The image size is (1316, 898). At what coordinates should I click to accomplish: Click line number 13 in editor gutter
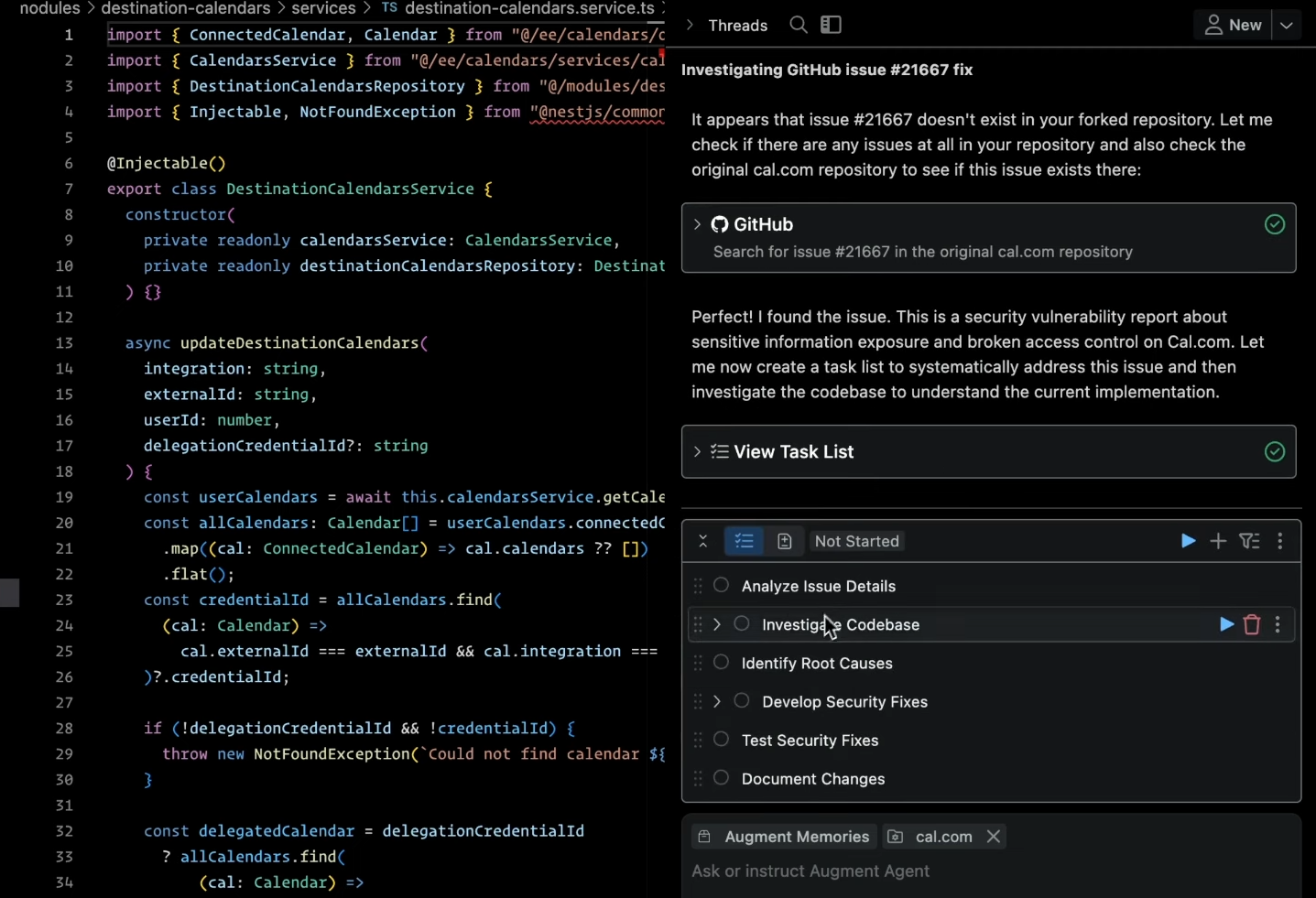pos(64,343)
